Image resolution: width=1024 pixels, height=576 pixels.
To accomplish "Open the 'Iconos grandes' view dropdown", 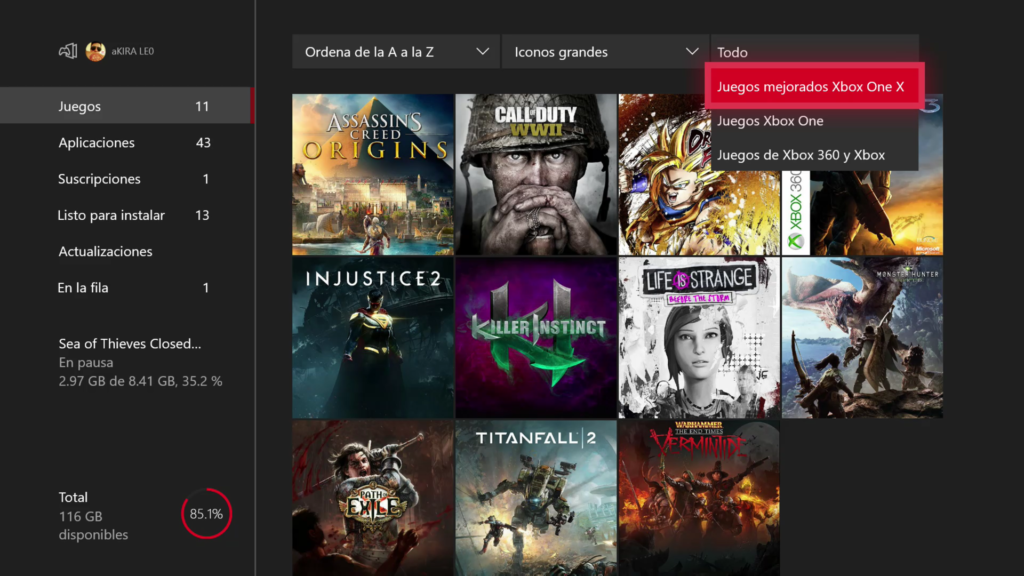I will (605, 52).
